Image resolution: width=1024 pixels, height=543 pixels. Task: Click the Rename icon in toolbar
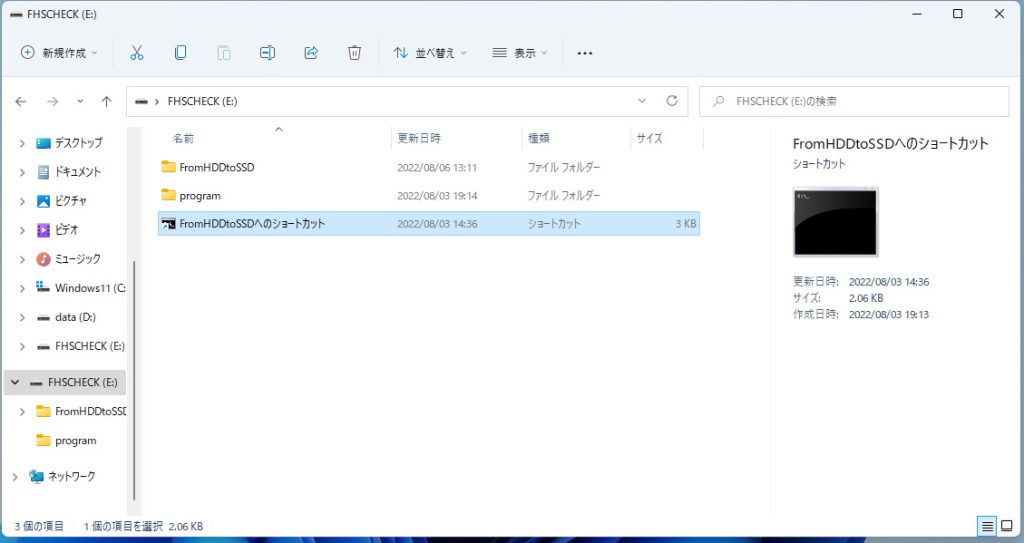[x=267, y=53]
